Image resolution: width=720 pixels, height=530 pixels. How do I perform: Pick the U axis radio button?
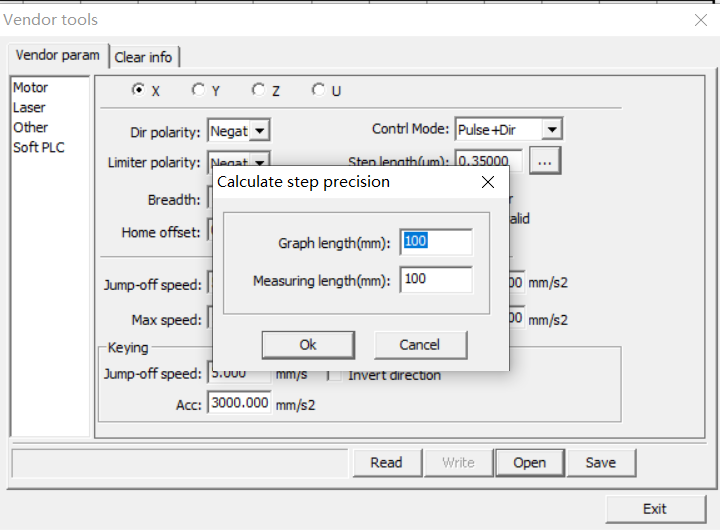point(318,90)
